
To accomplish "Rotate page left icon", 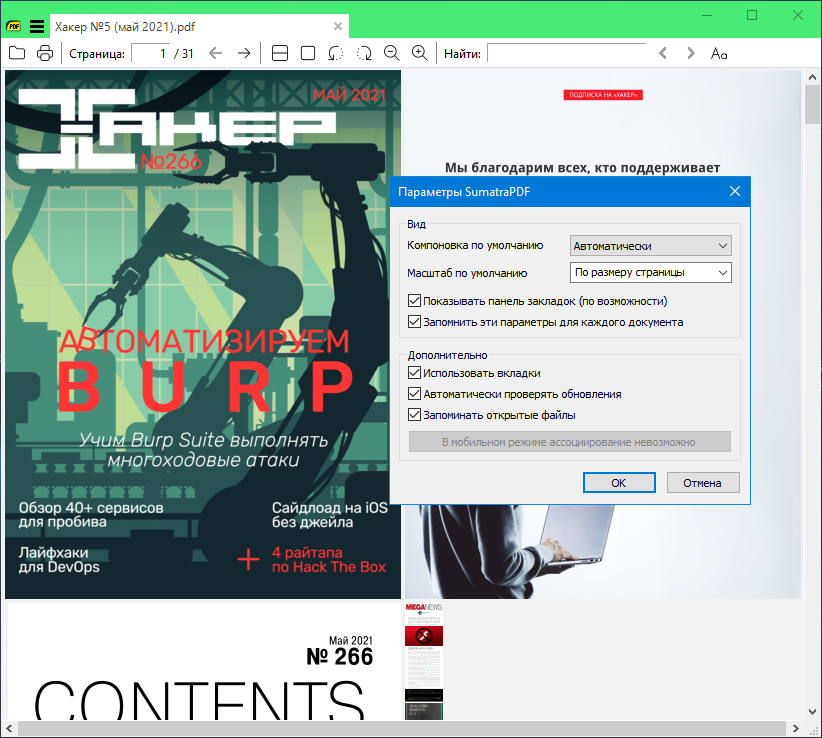I will pyautogui.click(x=336, y=53).
